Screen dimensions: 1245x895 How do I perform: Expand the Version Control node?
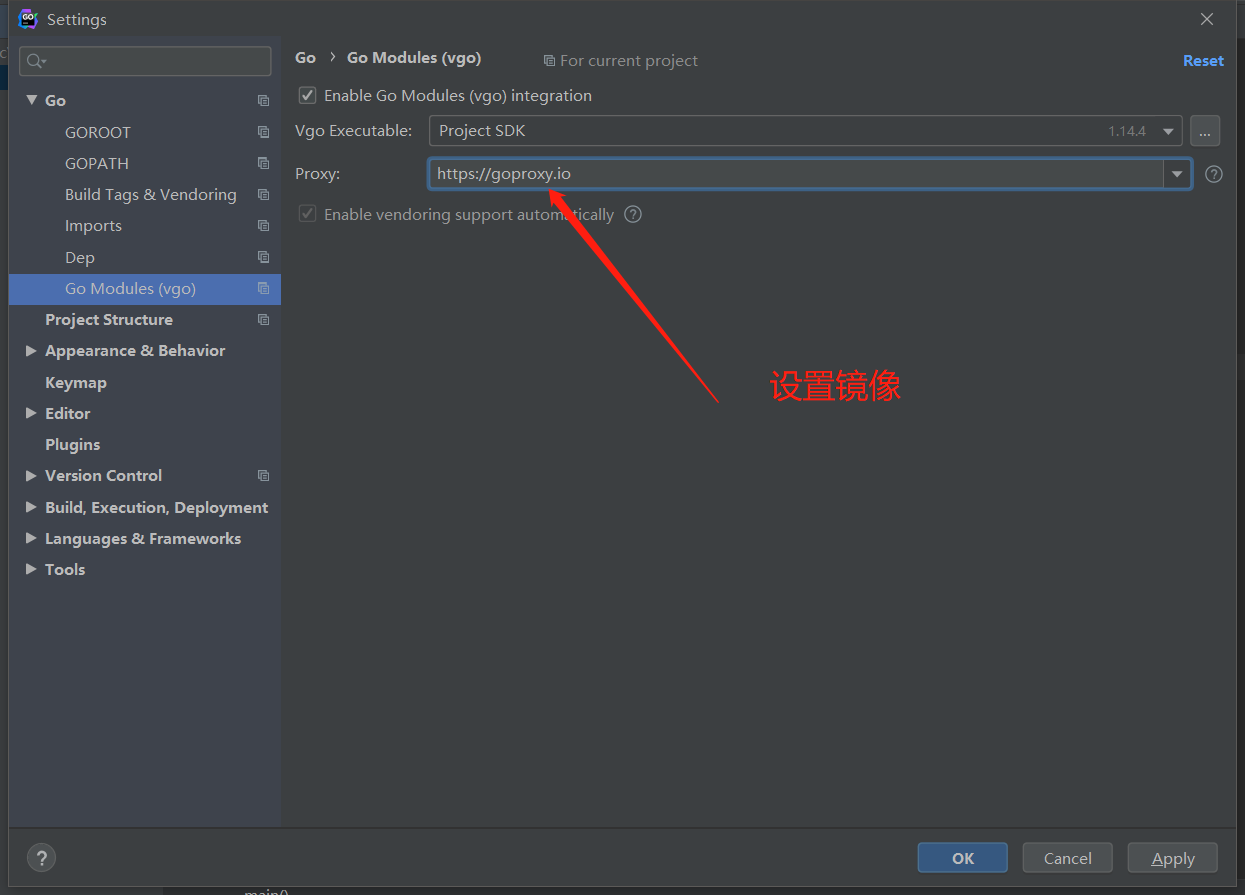tap(31, 476)
